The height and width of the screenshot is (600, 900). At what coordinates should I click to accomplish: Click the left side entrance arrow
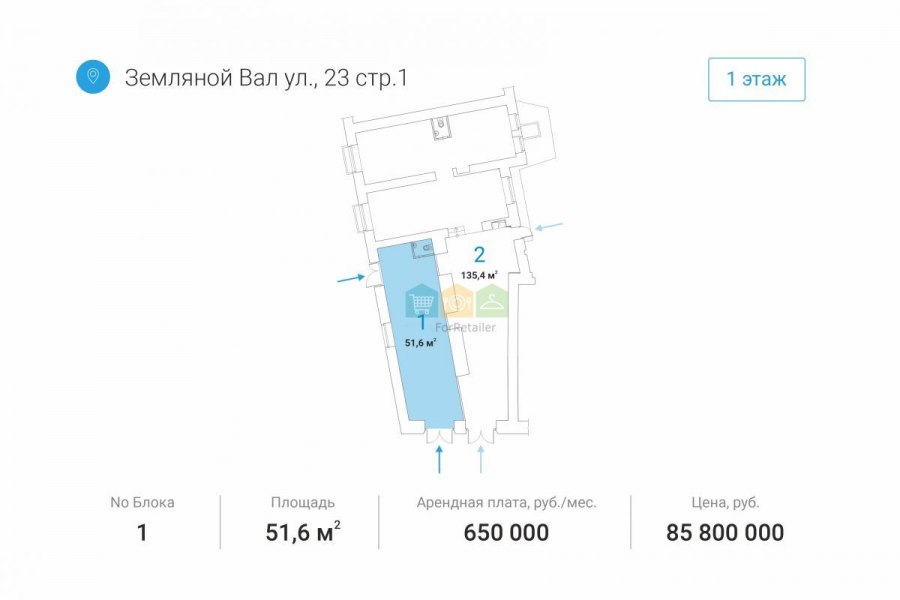pos(351,278)
